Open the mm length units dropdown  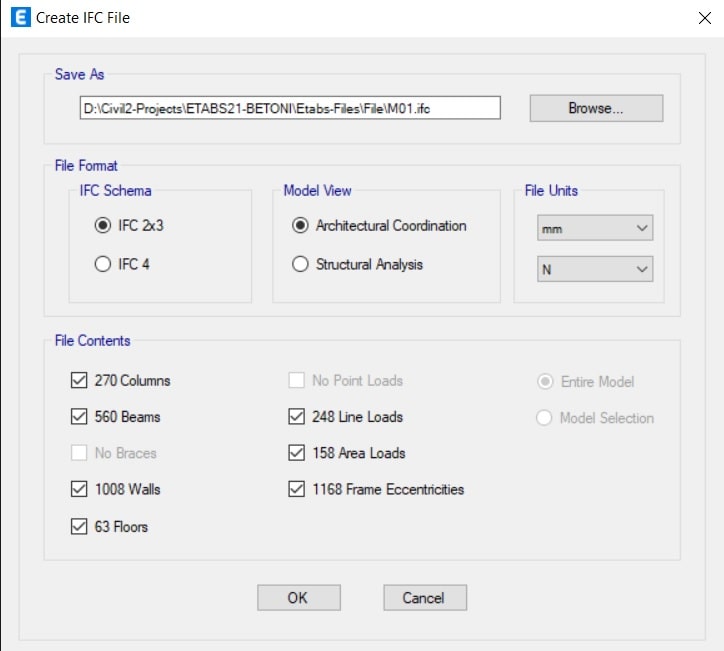[595, 229]
